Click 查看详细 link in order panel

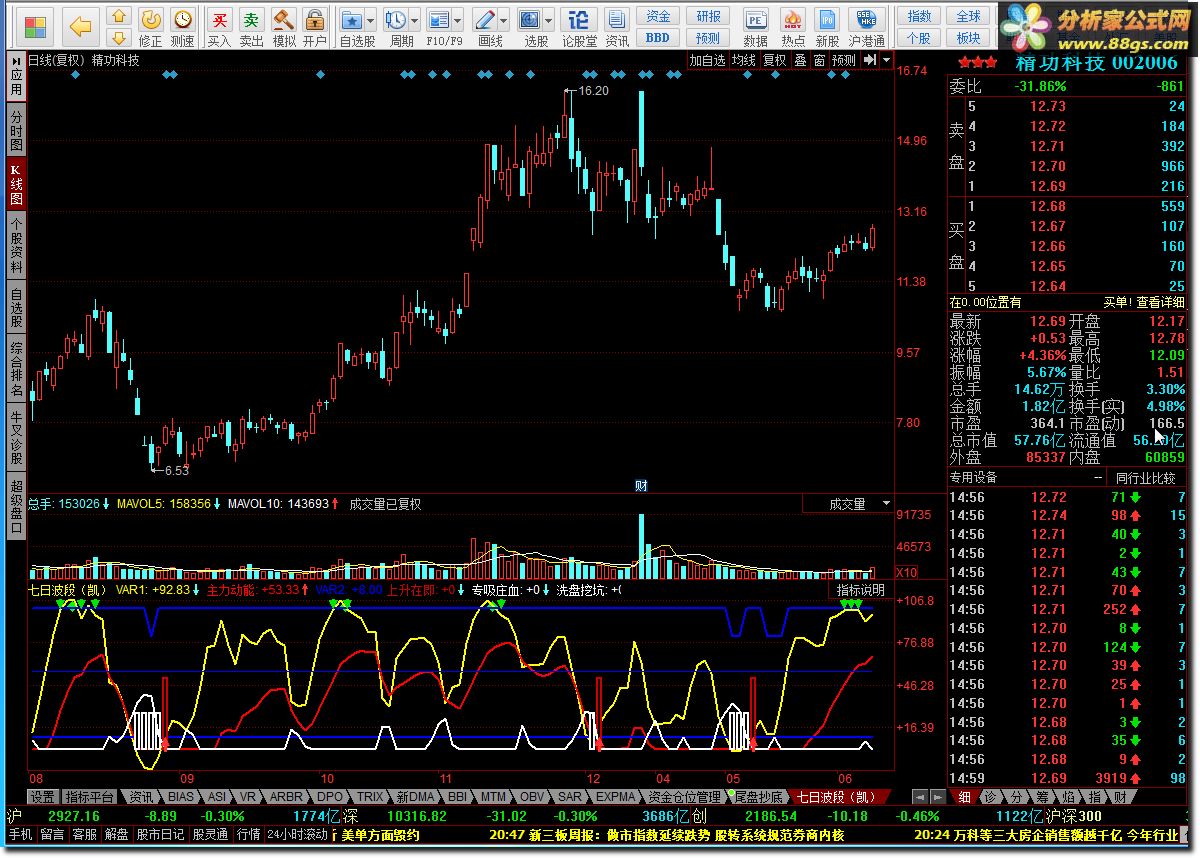[1160, 302]
